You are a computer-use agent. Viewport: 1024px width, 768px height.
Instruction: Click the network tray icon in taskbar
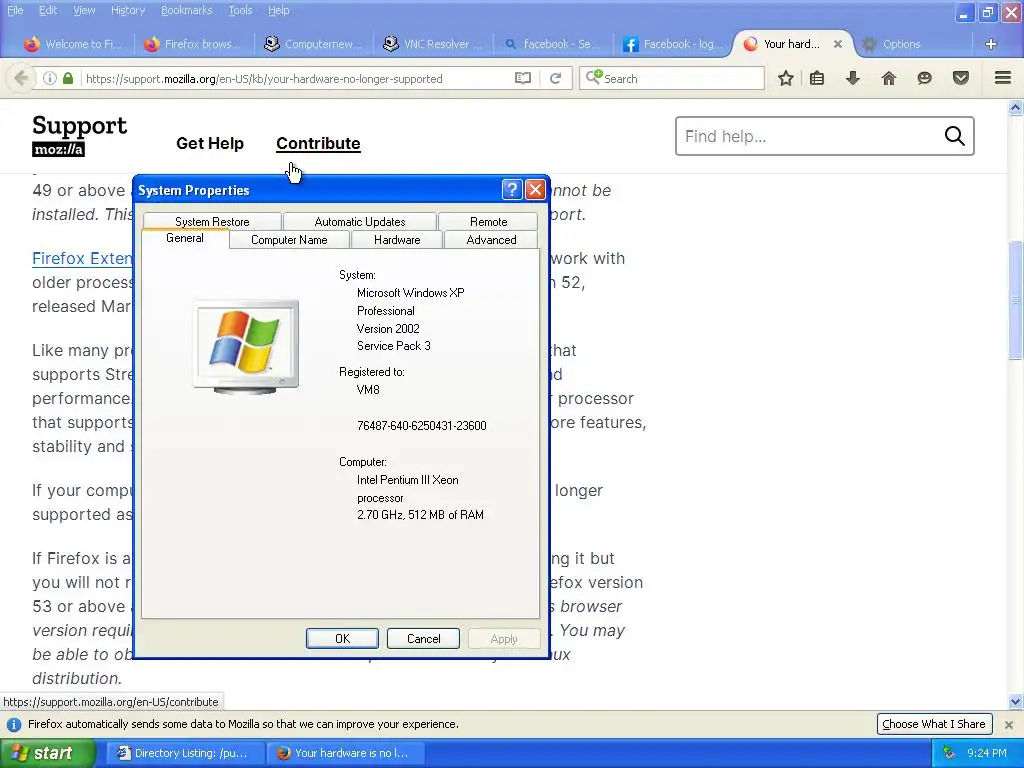click(949, 753)
